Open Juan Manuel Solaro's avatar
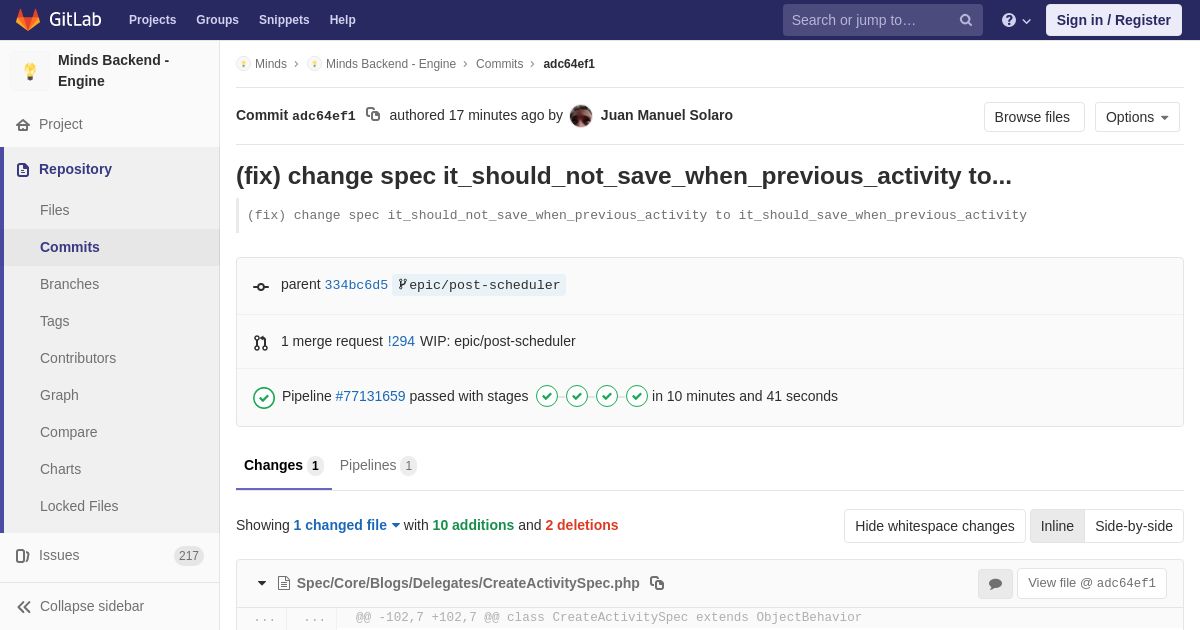 (581, 116)
